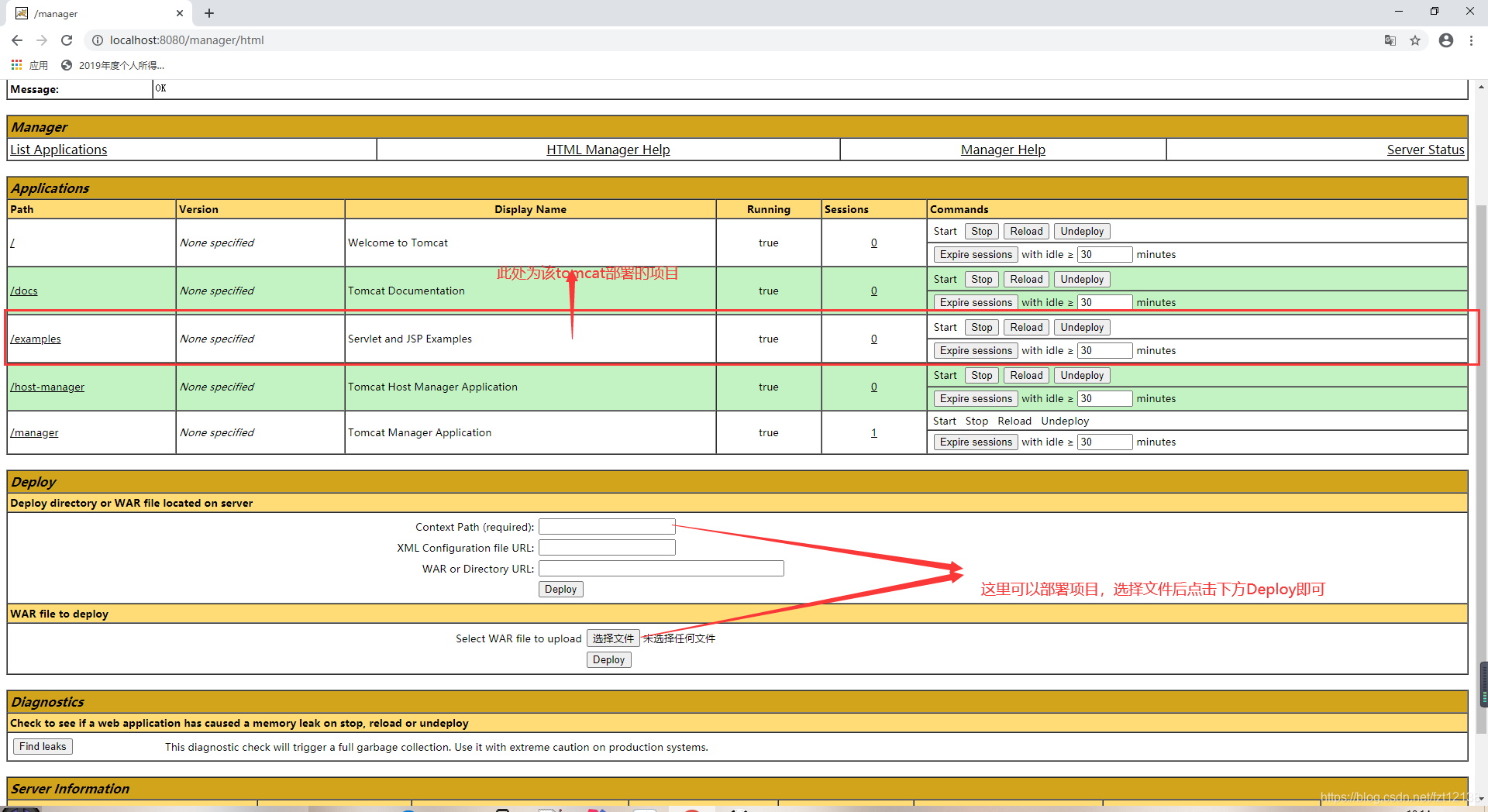The height and width of the screenshot is (812, 1488).
Task: Reload the /host-manager application
Action: tap(1026, 375)
